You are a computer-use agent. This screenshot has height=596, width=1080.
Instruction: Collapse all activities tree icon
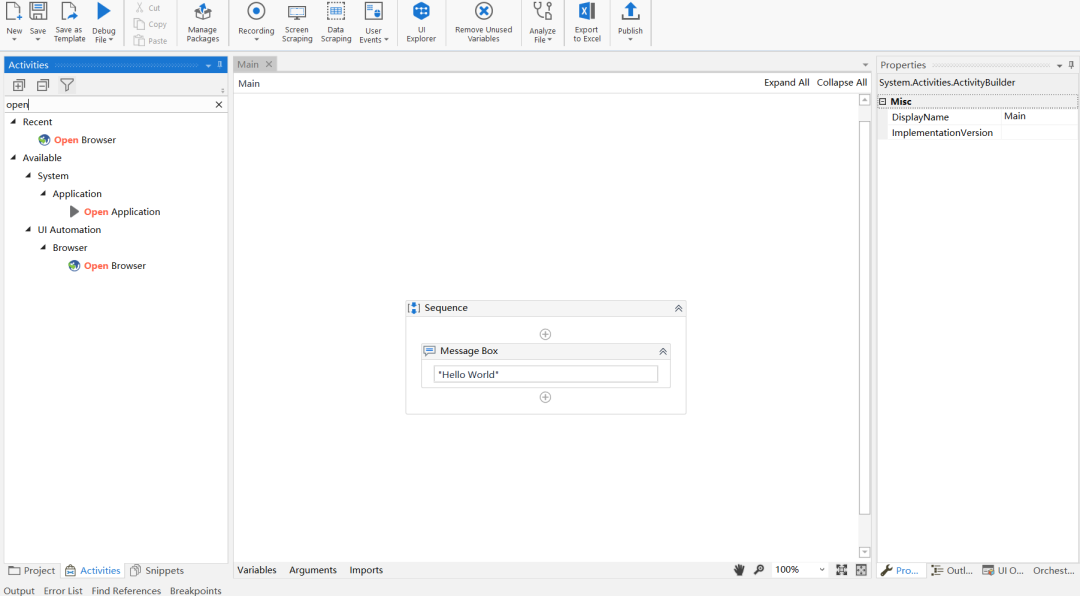click(x=43, y=85)
